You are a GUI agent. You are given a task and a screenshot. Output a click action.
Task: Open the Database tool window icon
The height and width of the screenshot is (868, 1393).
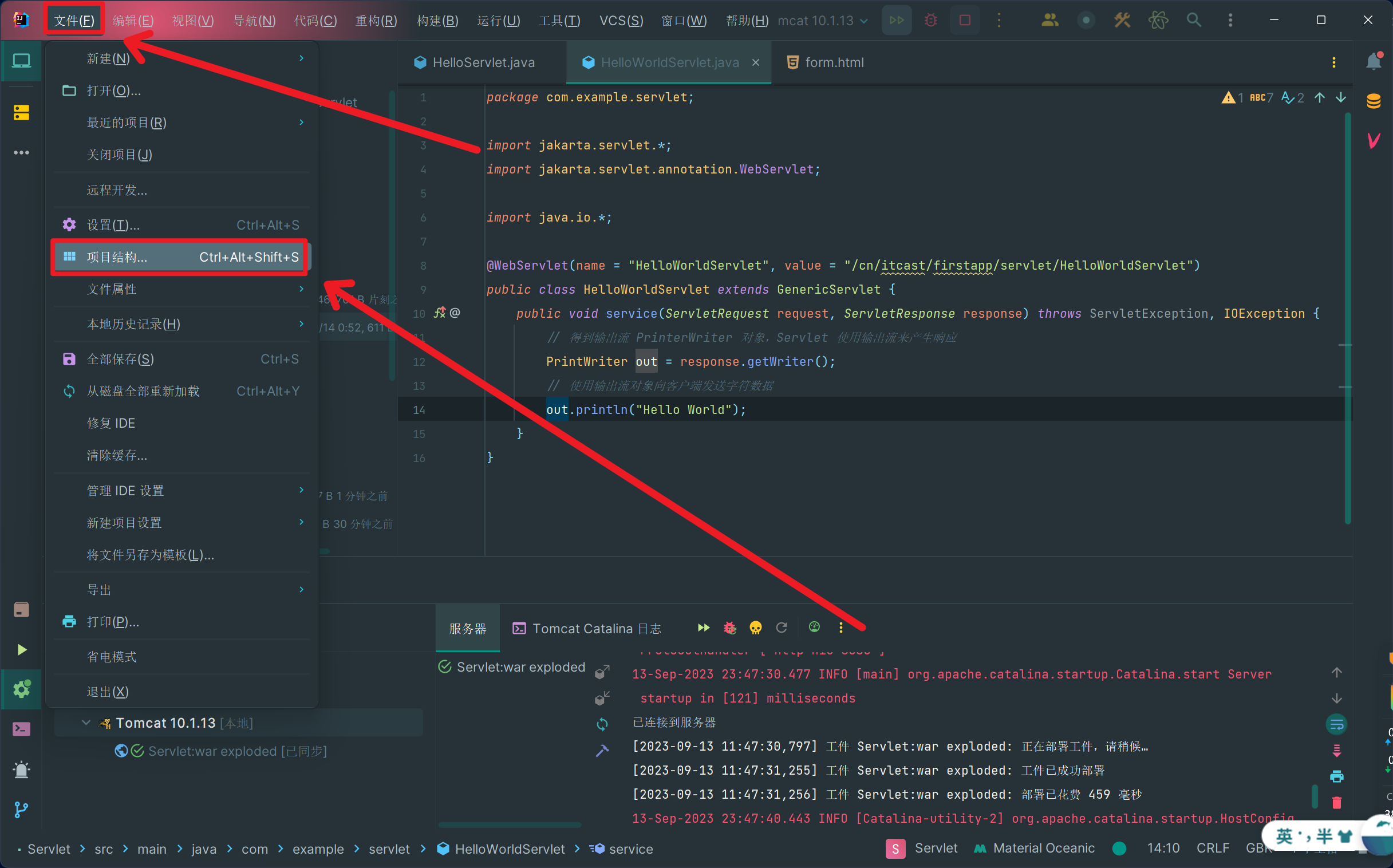[x=1374, y=101]
